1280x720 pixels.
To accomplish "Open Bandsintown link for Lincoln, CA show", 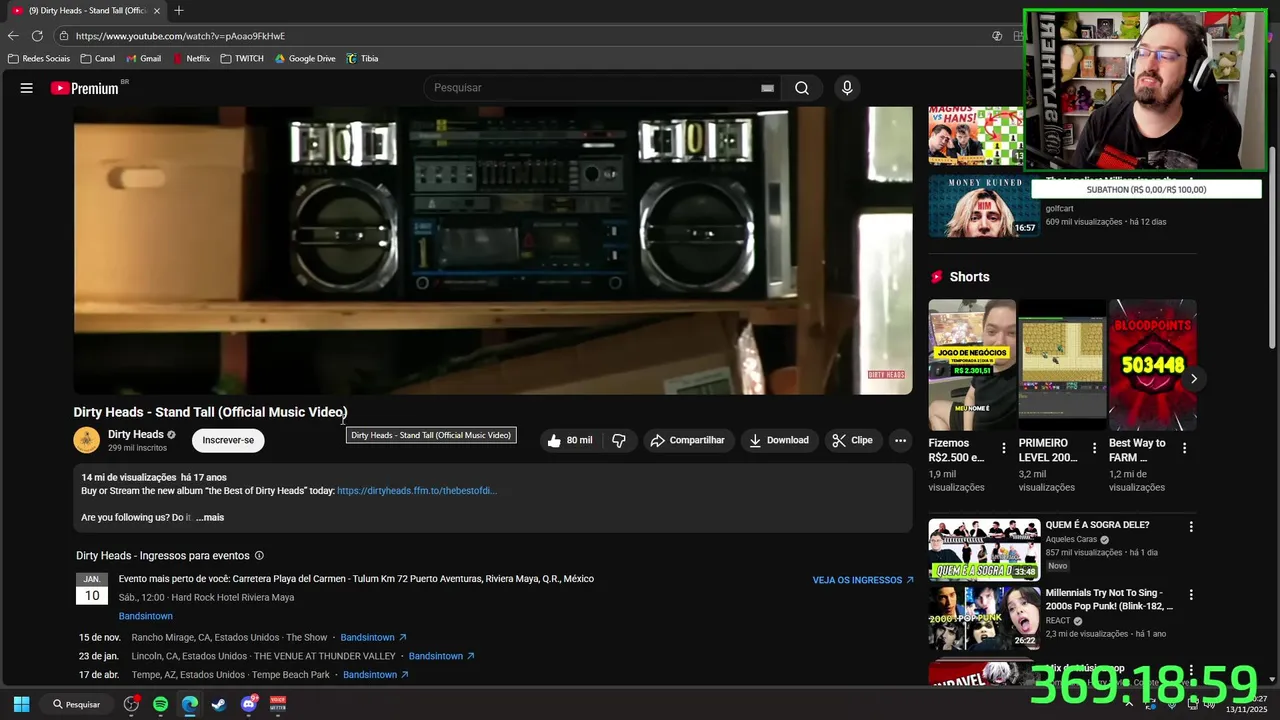I will [441, 656].
